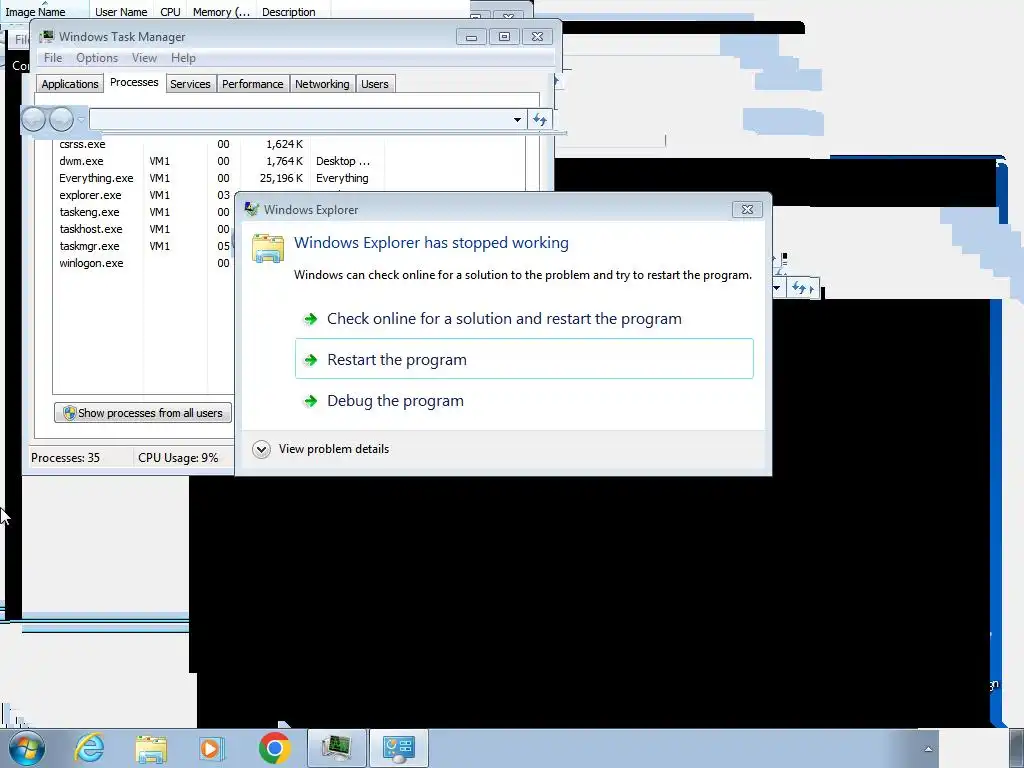
Task: Open the File menu in Task Manager
Action: [53, 57]
